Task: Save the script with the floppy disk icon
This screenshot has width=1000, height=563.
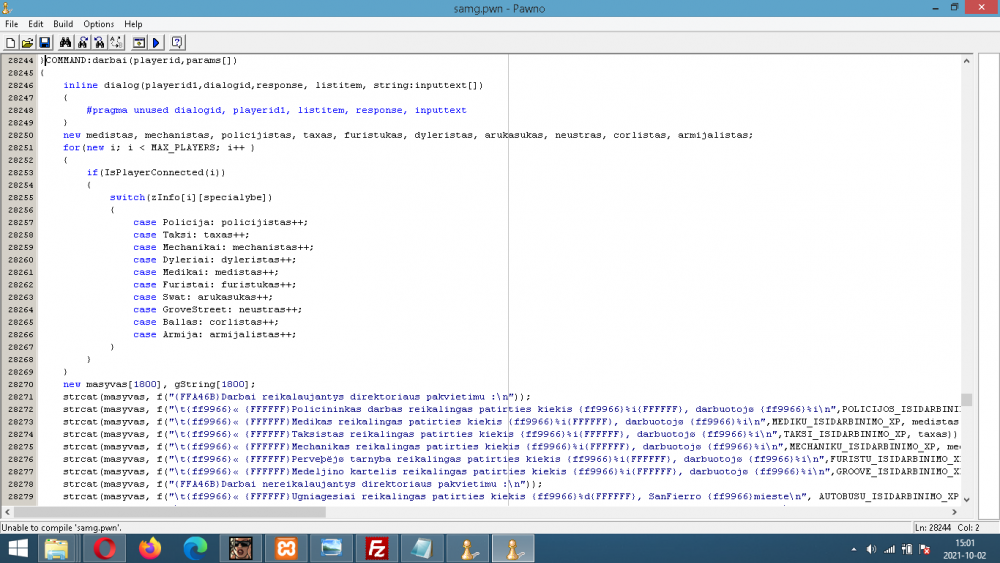Action: [44, 42]
